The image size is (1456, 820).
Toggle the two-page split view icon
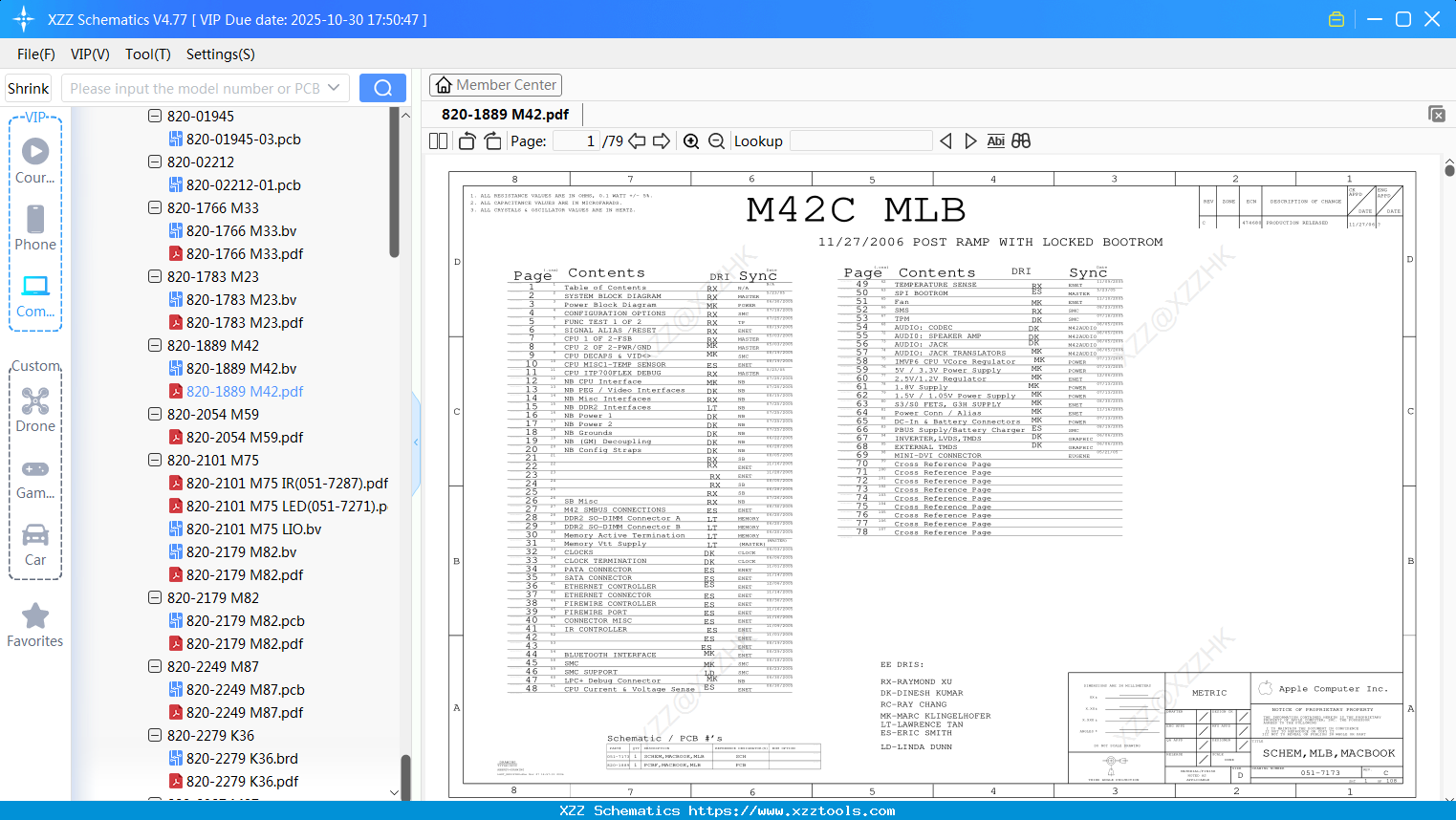coord(439,141)
